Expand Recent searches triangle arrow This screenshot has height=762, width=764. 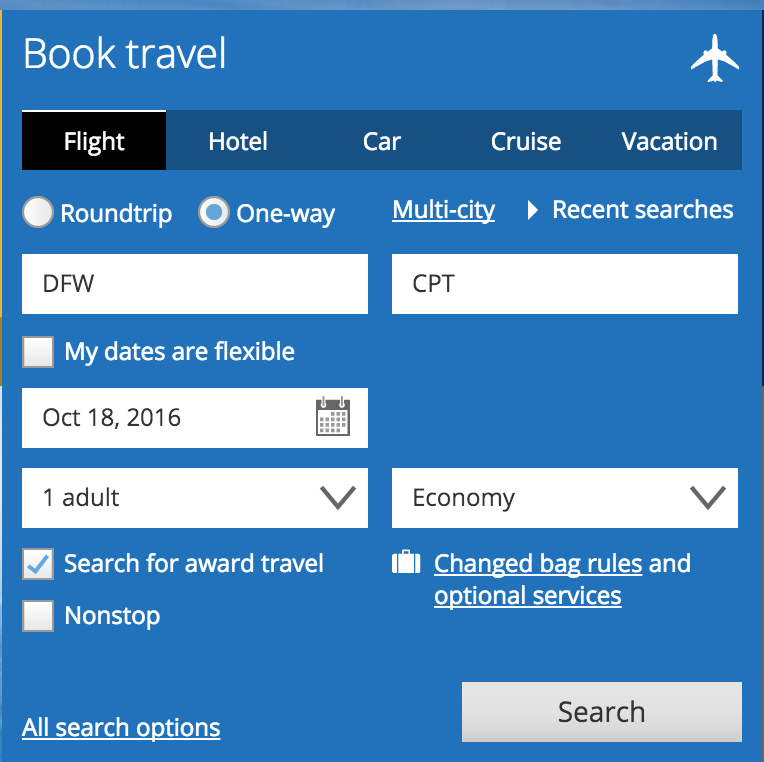[x=533, y=210]
